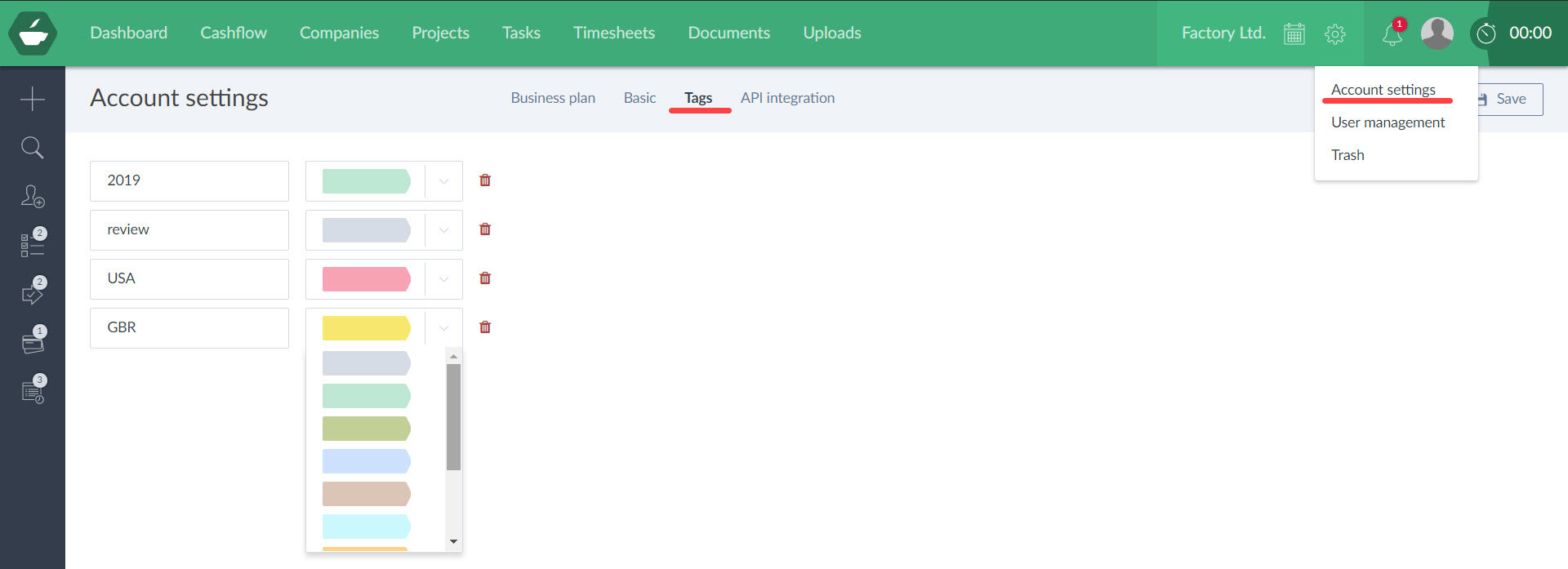
Task: Switch to the API integration tab
Action: click(787, 98)
